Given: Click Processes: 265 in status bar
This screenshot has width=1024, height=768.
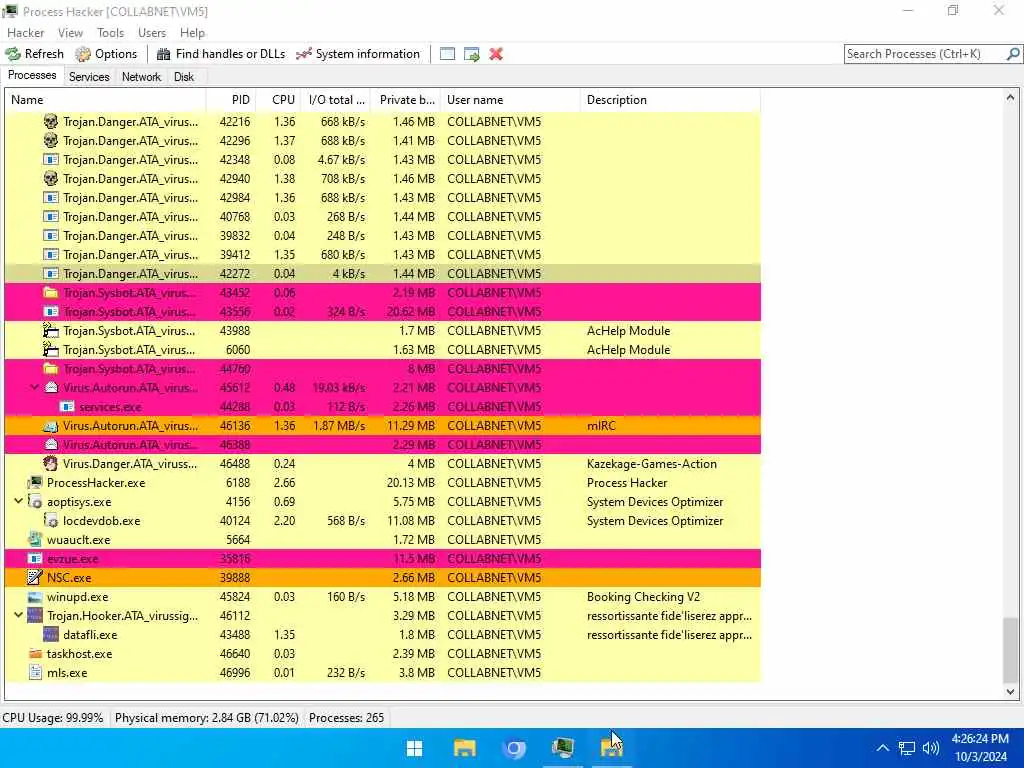Looking at the screenshot, I should click(x=346, y=718).
